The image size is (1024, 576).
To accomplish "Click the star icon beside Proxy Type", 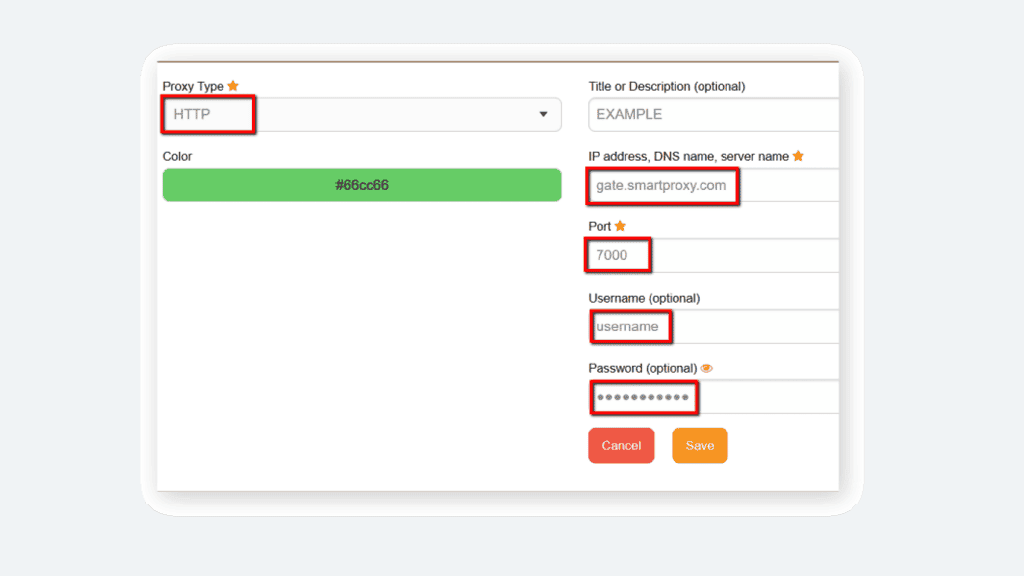I will [x=233, y=86].
